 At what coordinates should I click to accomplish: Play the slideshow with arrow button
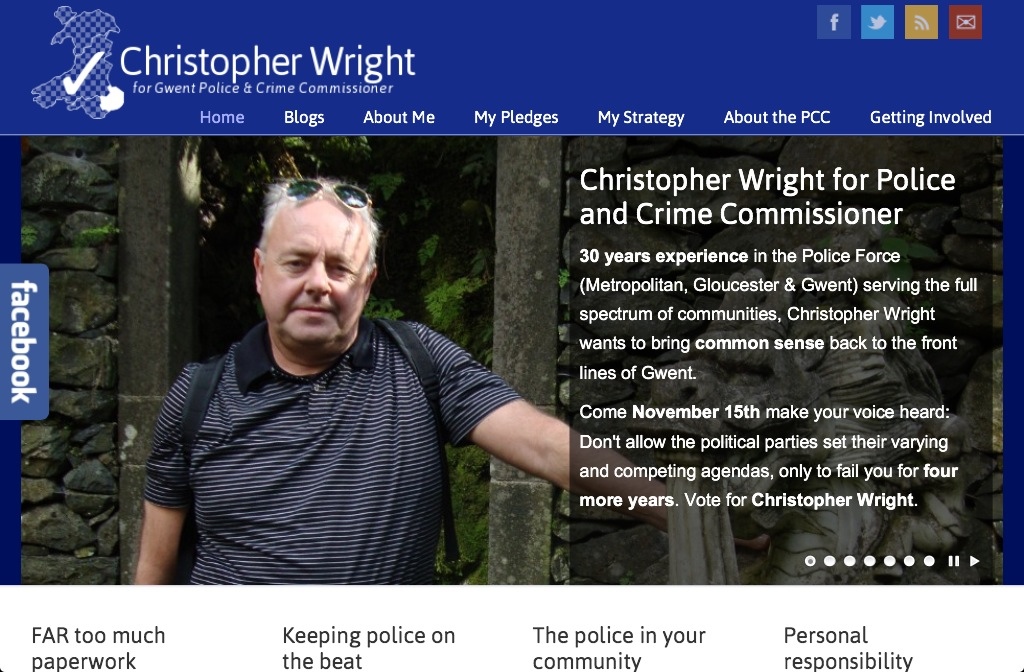pos(974,561)
